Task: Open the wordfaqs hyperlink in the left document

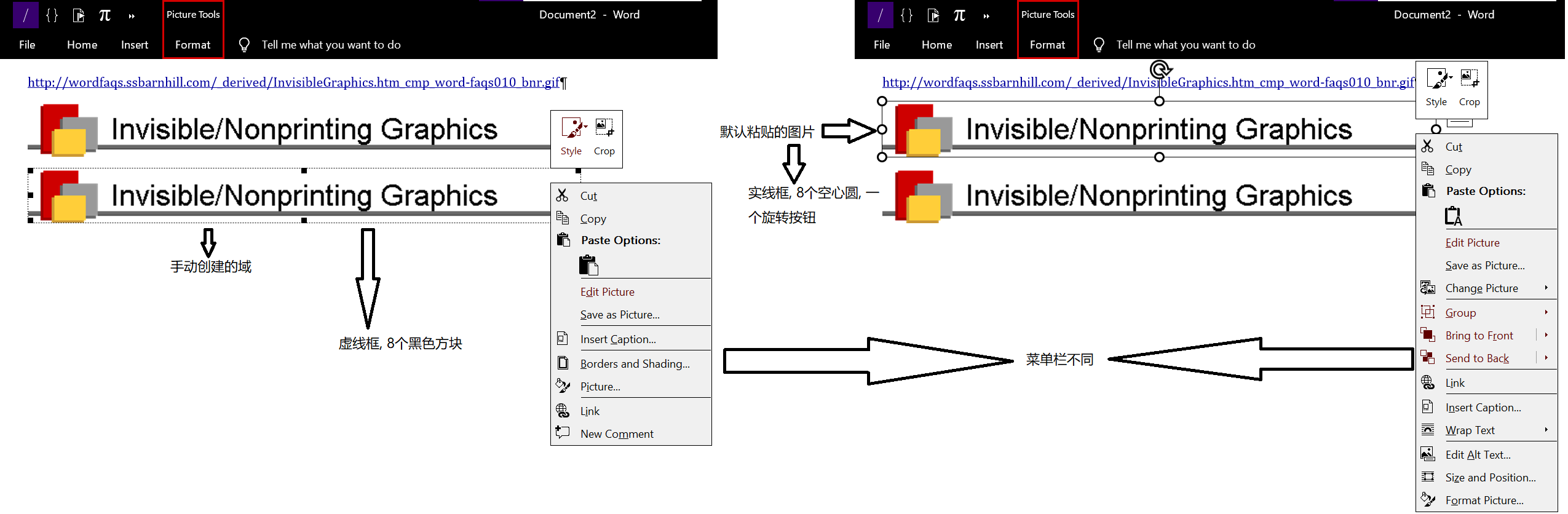Action: pos(294,82)
